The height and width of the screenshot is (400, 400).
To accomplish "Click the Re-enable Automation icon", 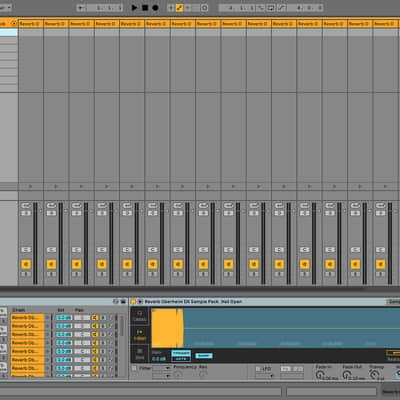I will tap(188, 8).
